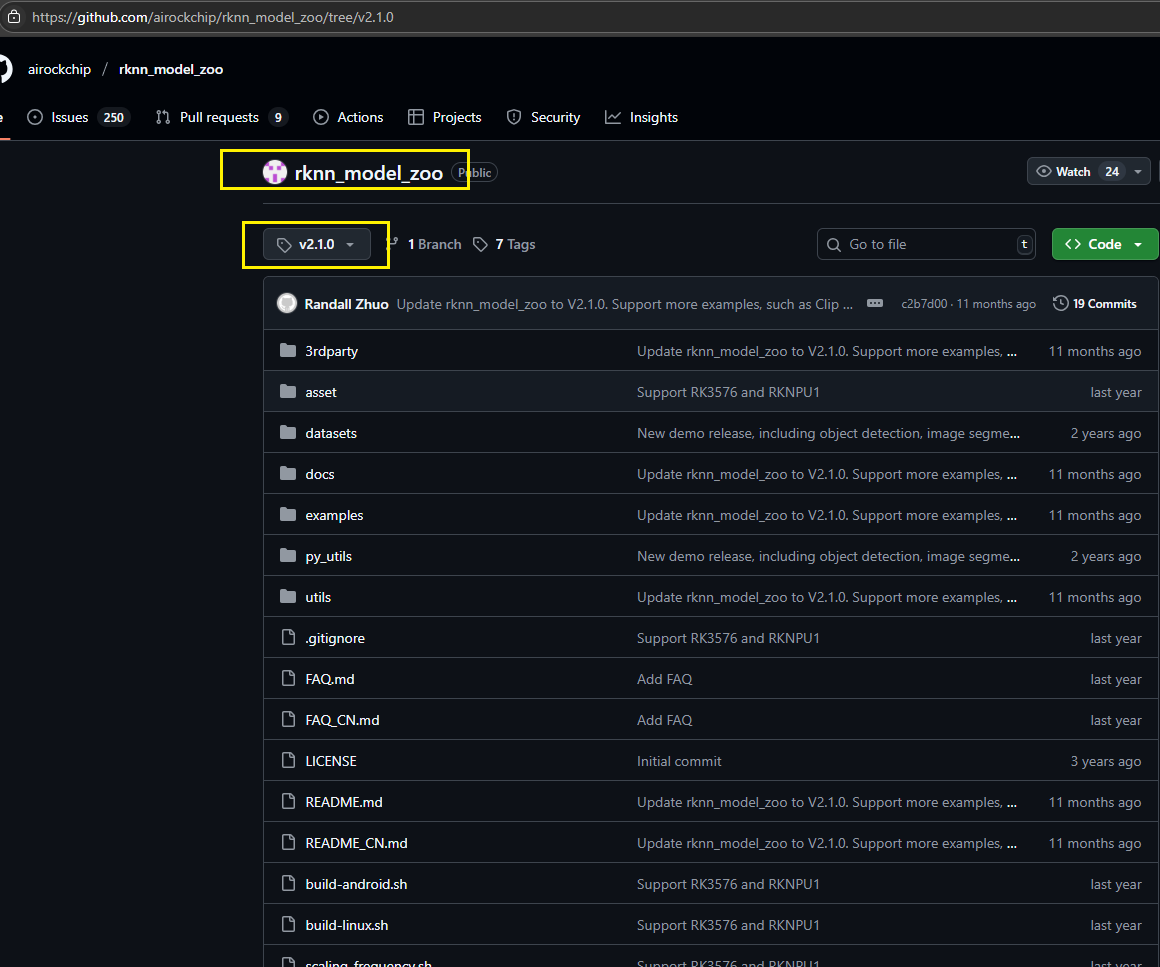Viewport: 1160px width, 967px height.
Task: Expand the Watch options arrow
Action: pos(1139,172)
